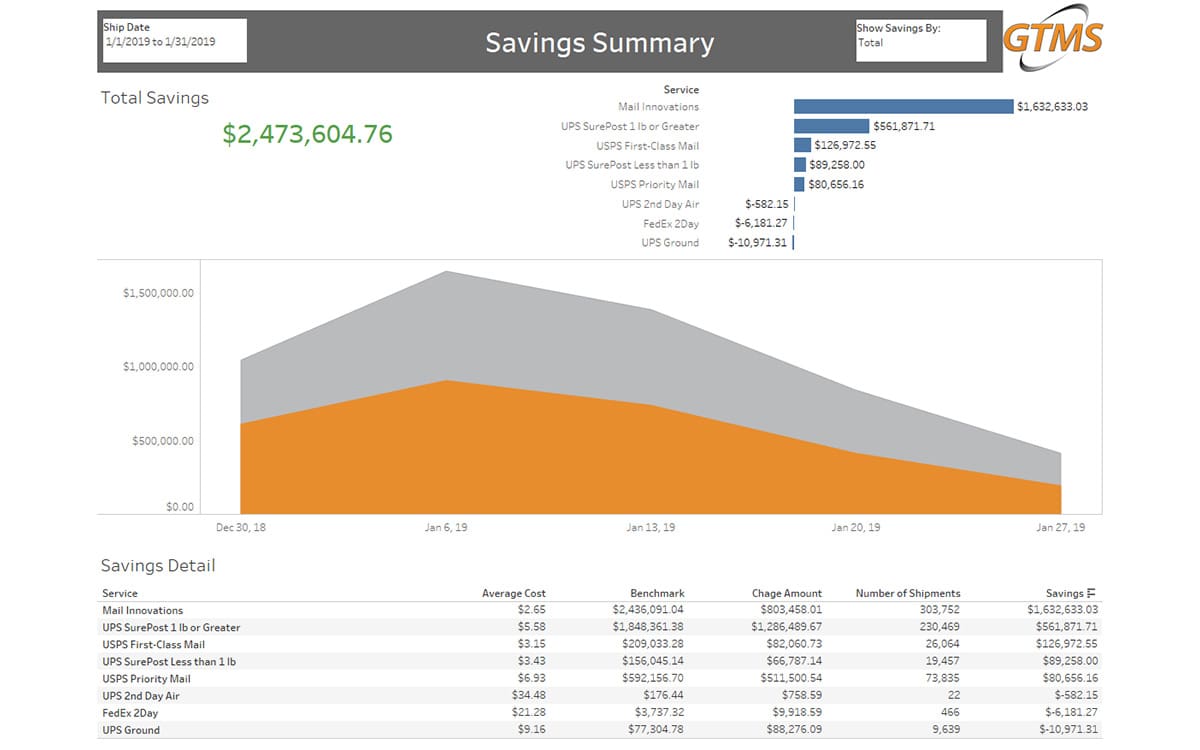
Task: Click the 303,752 shipments cell
Action: pyautogui.click(x=940, y=610)
